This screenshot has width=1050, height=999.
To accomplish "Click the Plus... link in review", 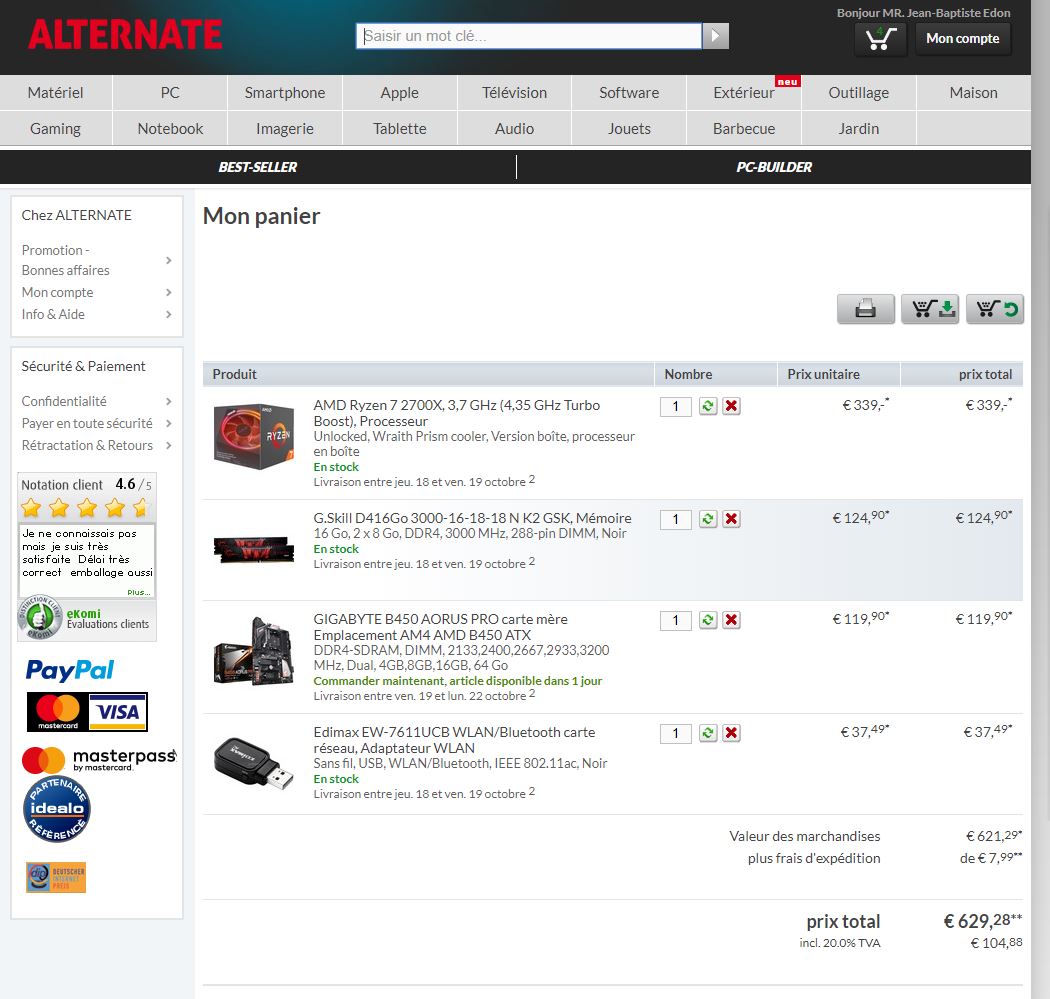I will click(139, 593).
